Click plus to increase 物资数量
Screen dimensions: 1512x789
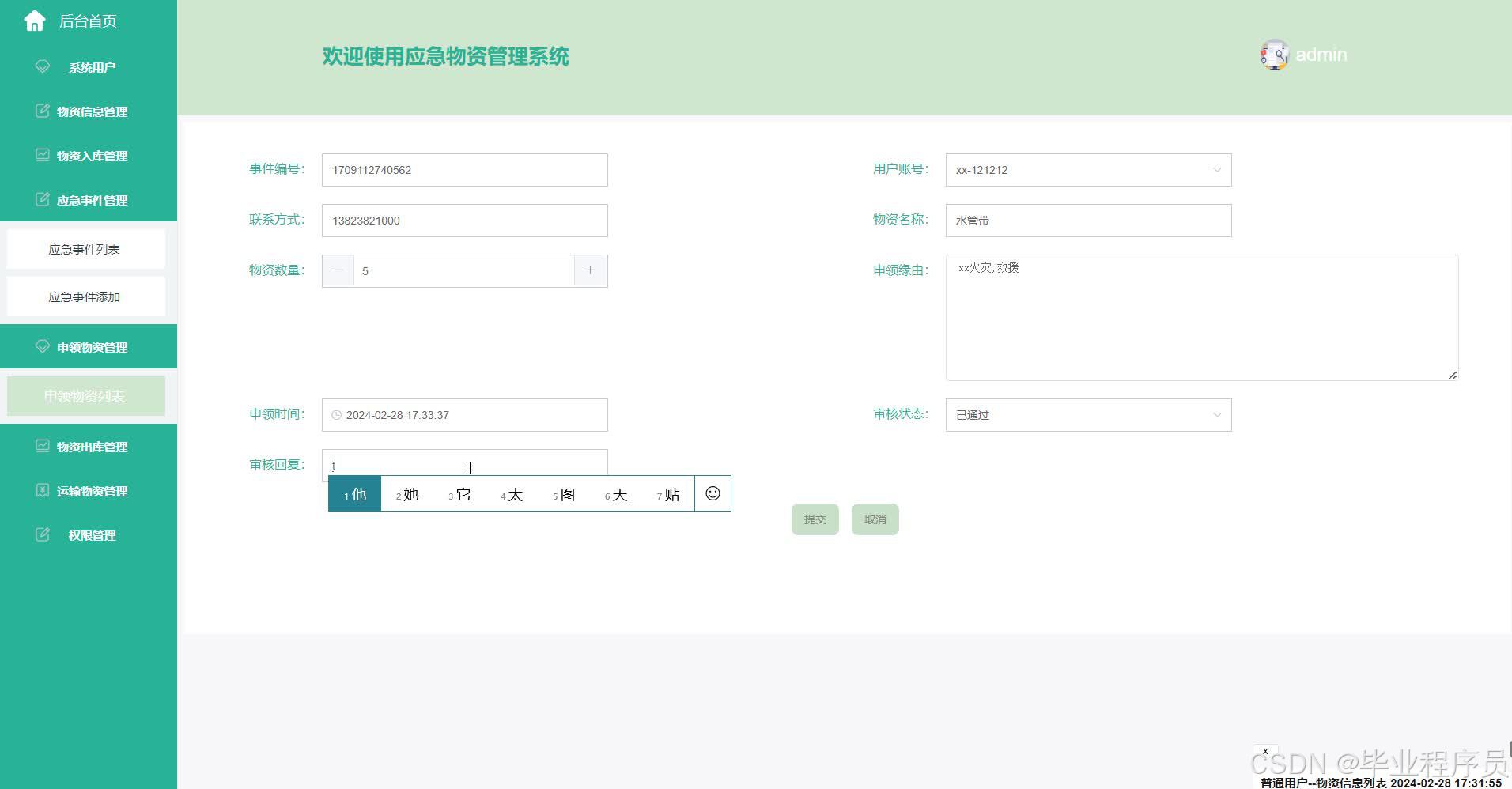pyautogui.click(x=591, y=270)
